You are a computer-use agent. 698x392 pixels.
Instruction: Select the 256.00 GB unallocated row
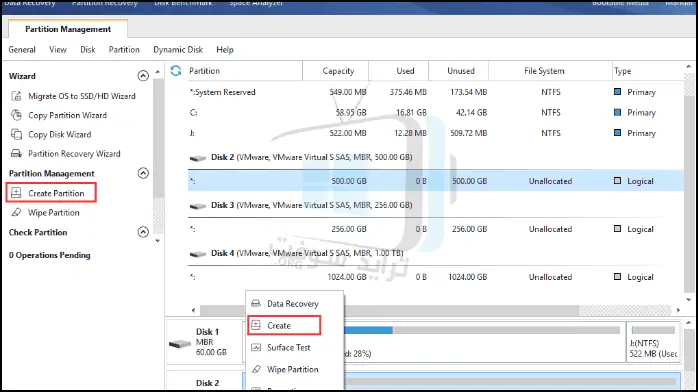(x=436, y=229)
